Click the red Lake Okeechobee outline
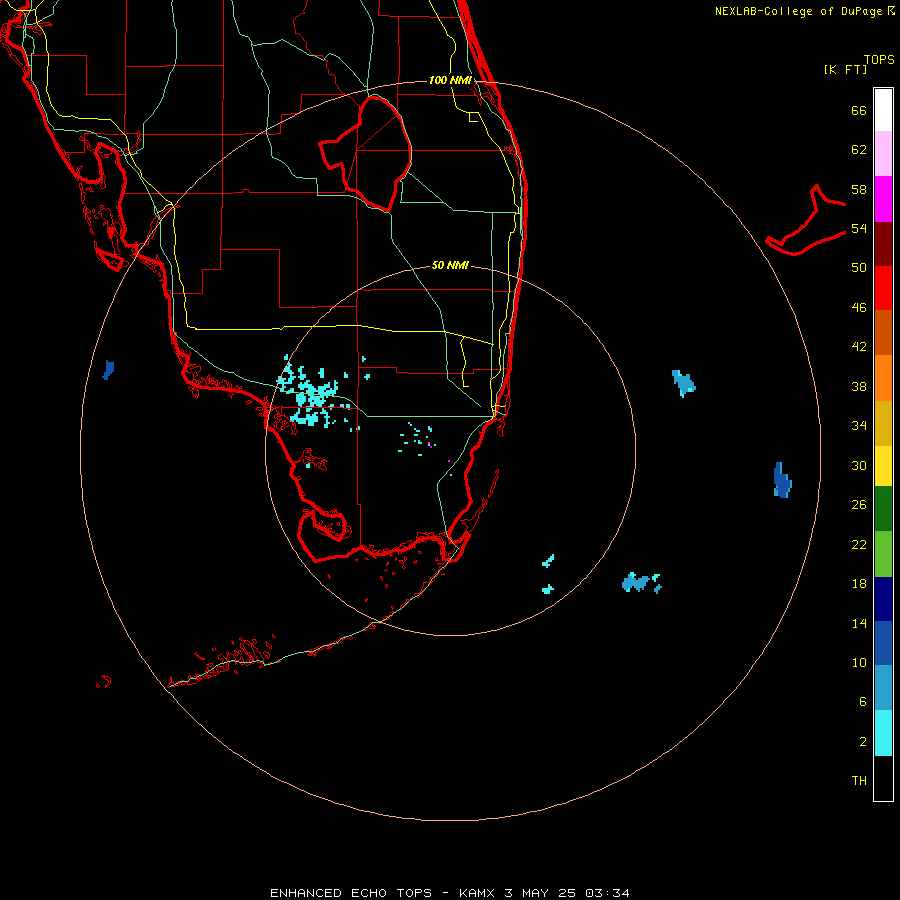This screenshot has height=900, width=900. pos(366,153)
